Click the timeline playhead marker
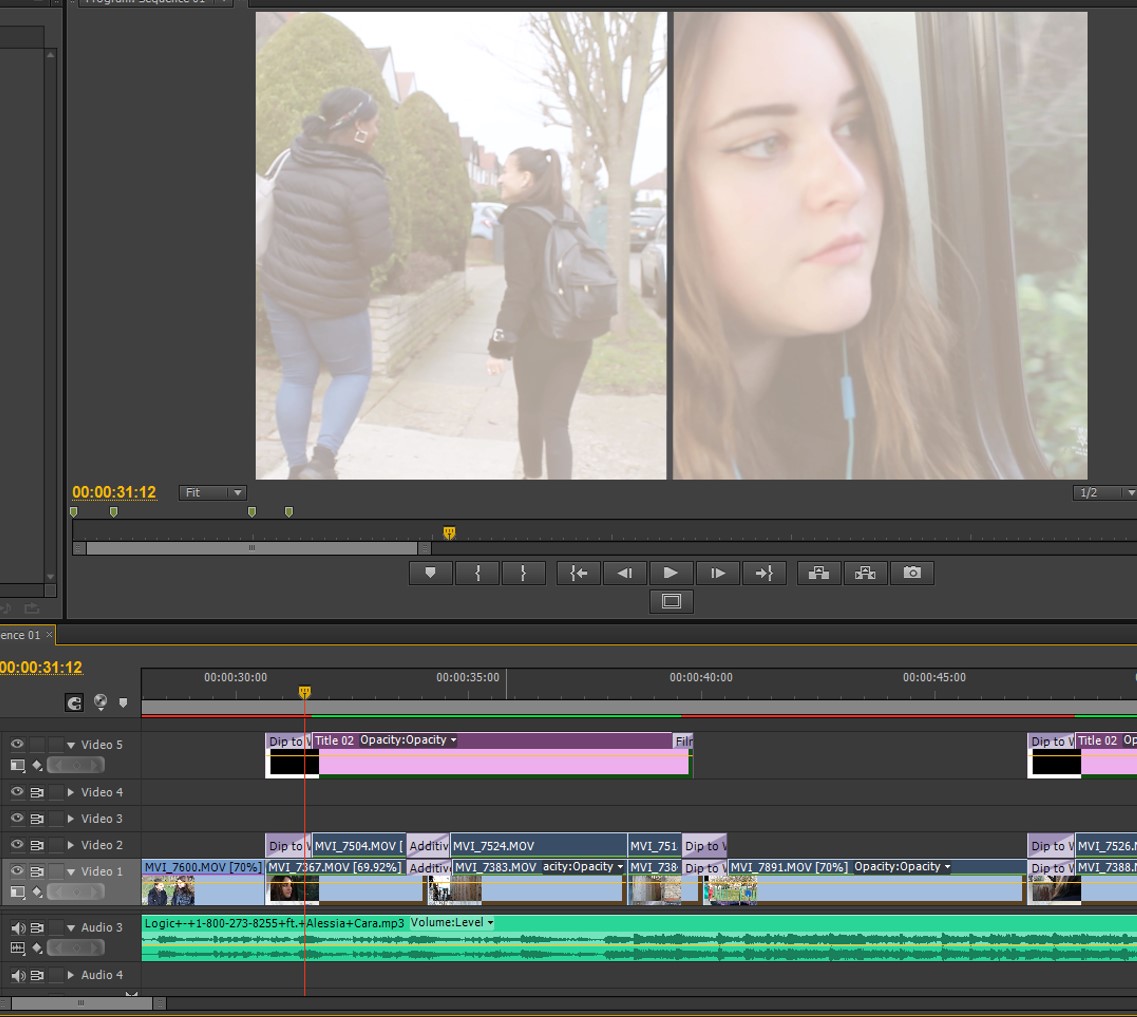The width and height of the screenshot is (1137, 1017). (x=305, y=692)
